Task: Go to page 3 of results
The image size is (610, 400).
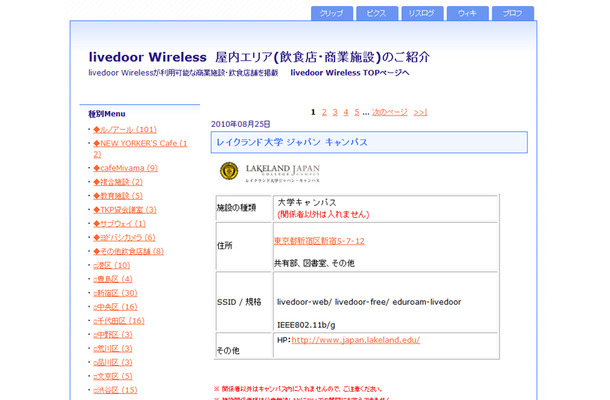Action: coord(335,112)
